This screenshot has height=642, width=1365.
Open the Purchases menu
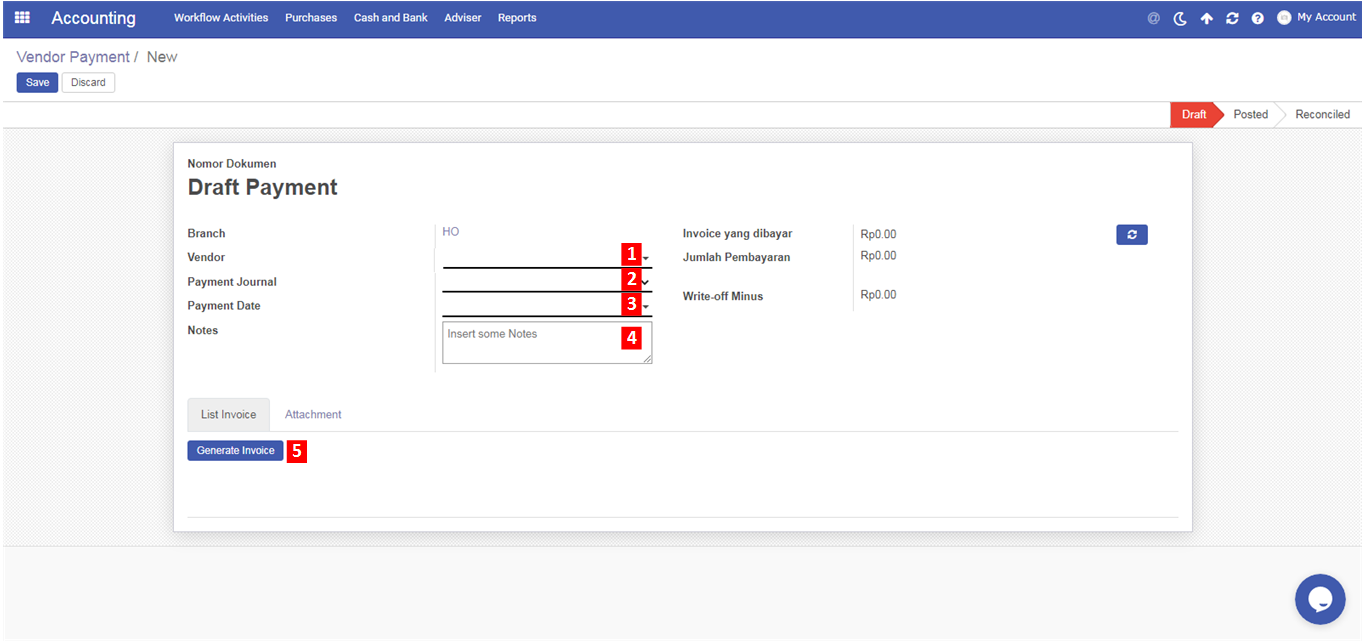point(310,18)
